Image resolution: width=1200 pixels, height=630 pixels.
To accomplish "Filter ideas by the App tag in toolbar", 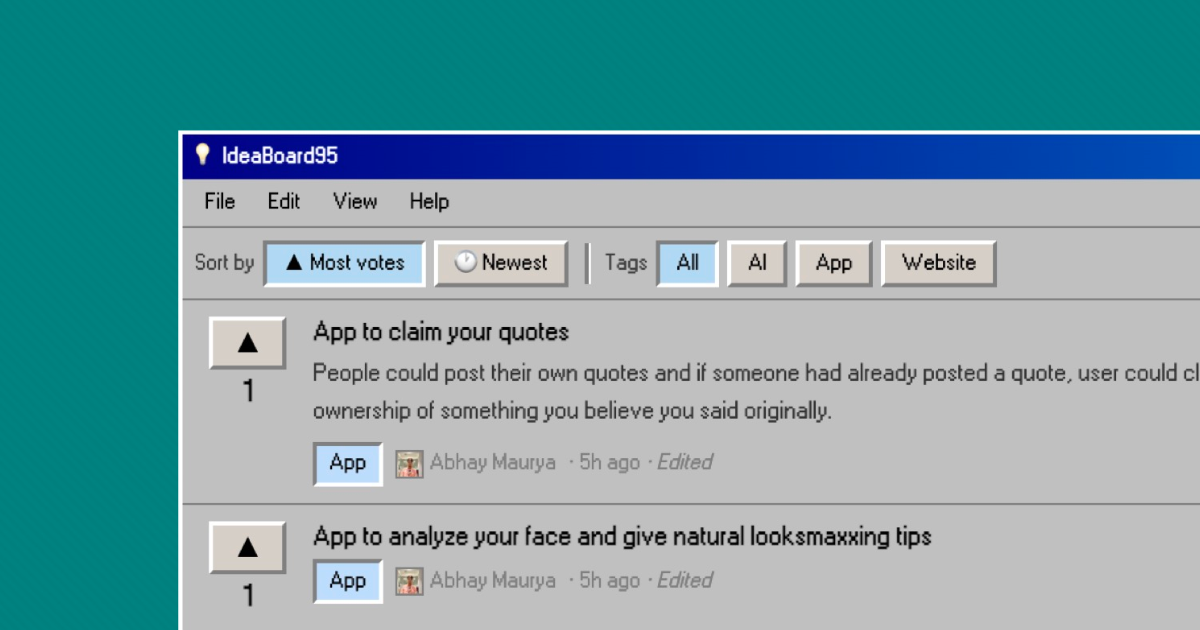I will pyautogui.click(x=833, y=263).
